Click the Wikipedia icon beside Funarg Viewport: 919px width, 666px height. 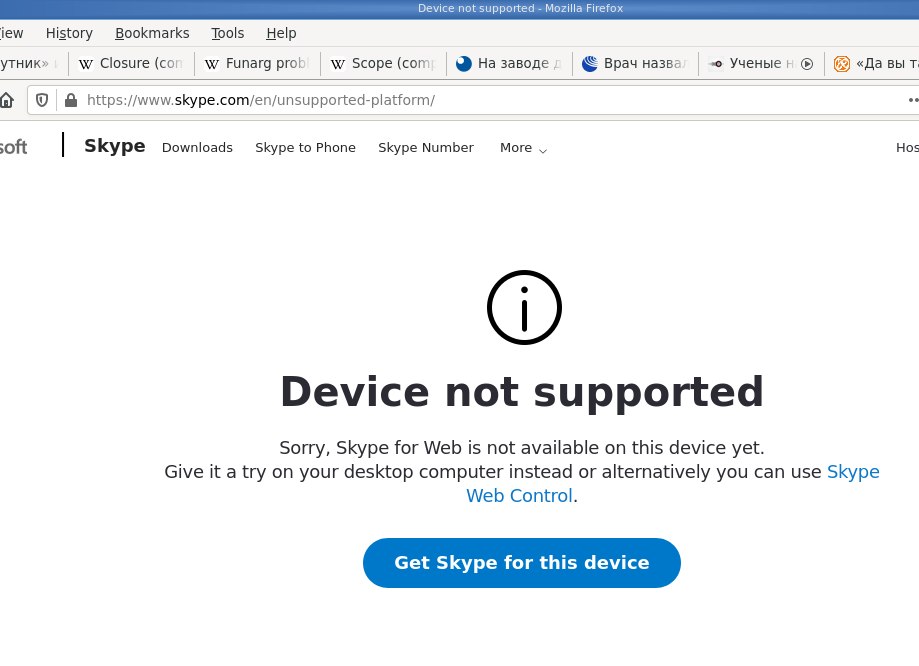point(212,64)
